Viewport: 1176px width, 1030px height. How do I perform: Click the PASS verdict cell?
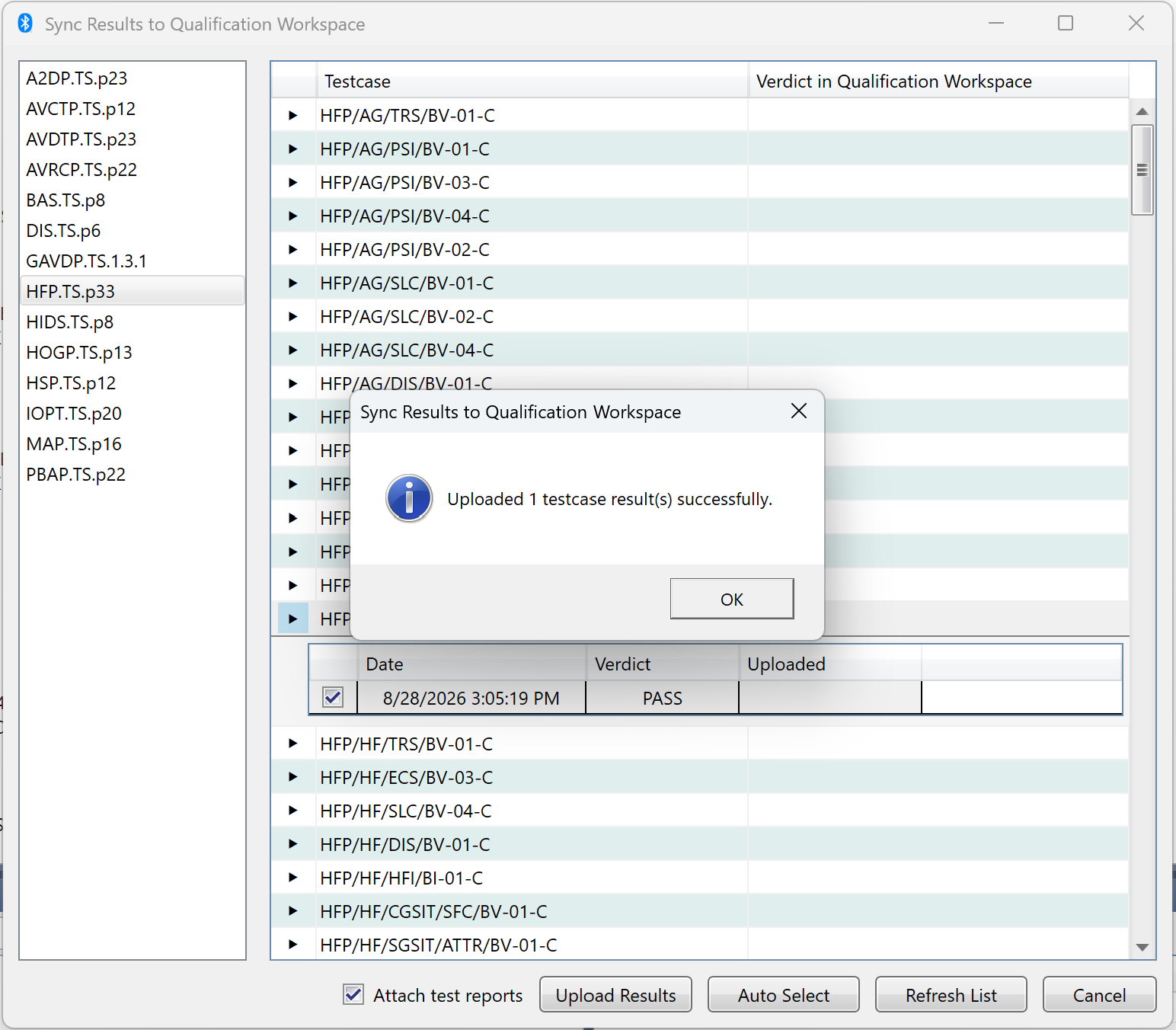pyautogui.click(x=662, y=698)
